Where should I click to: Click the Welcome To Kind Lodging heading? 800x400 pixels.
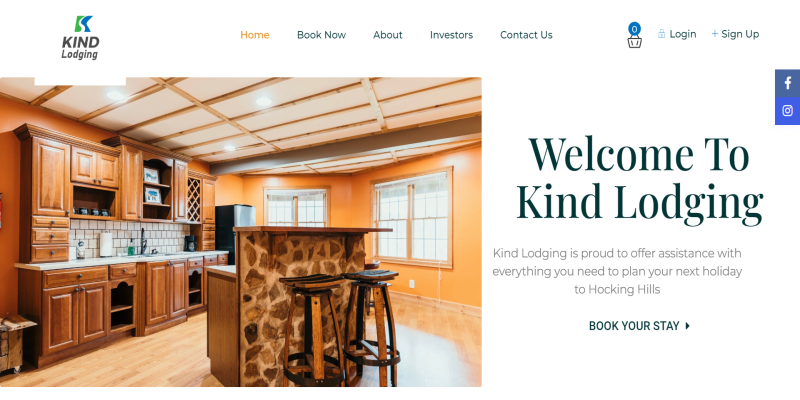639,179
